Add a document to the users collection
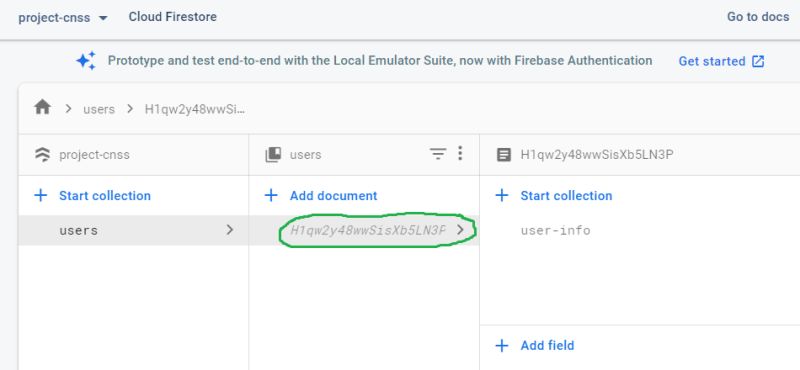 point(334,195)
